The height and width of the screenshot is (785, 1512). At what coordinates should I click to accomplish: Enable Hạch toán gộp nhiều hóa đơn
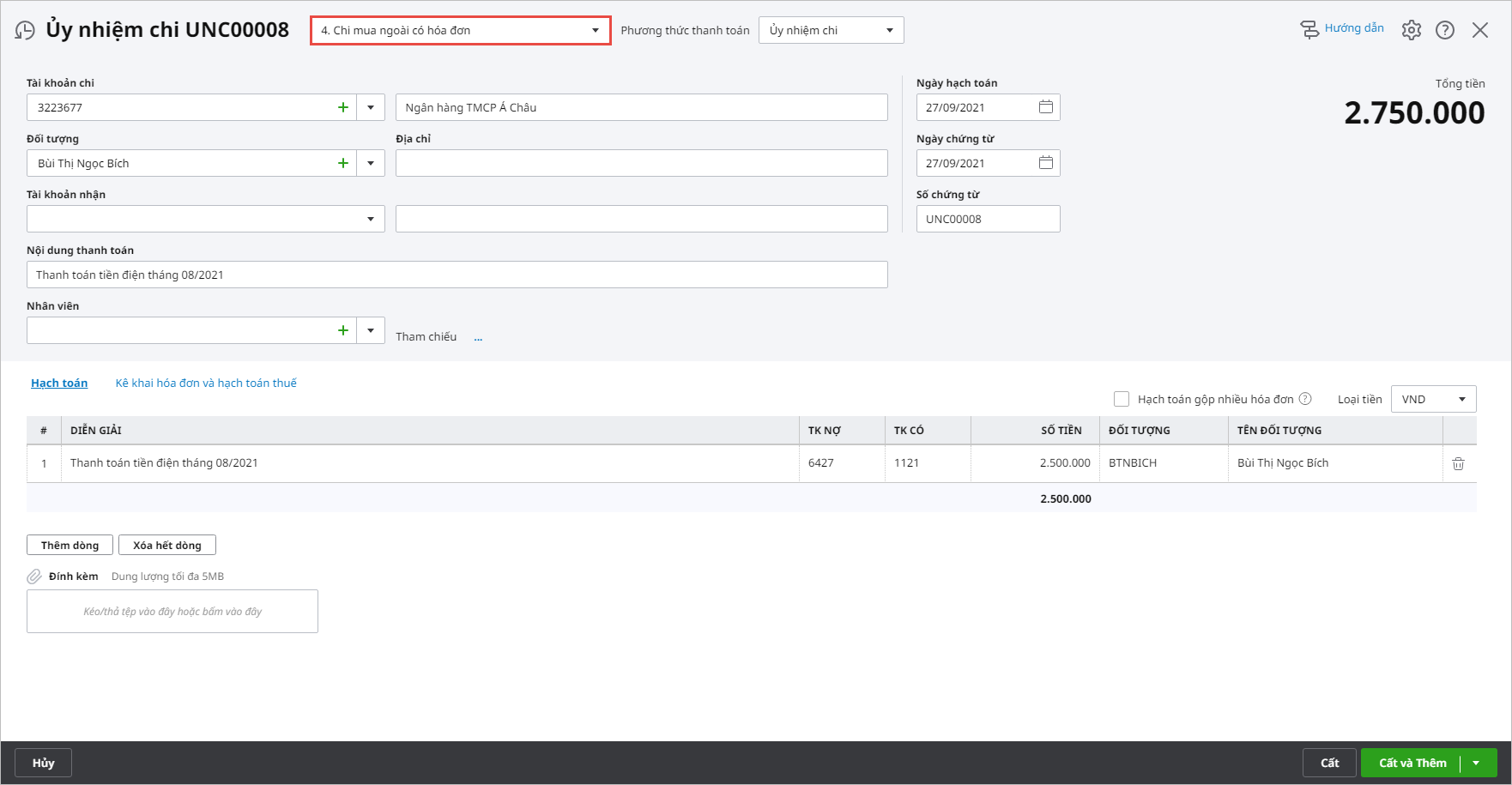[1122, 399]
